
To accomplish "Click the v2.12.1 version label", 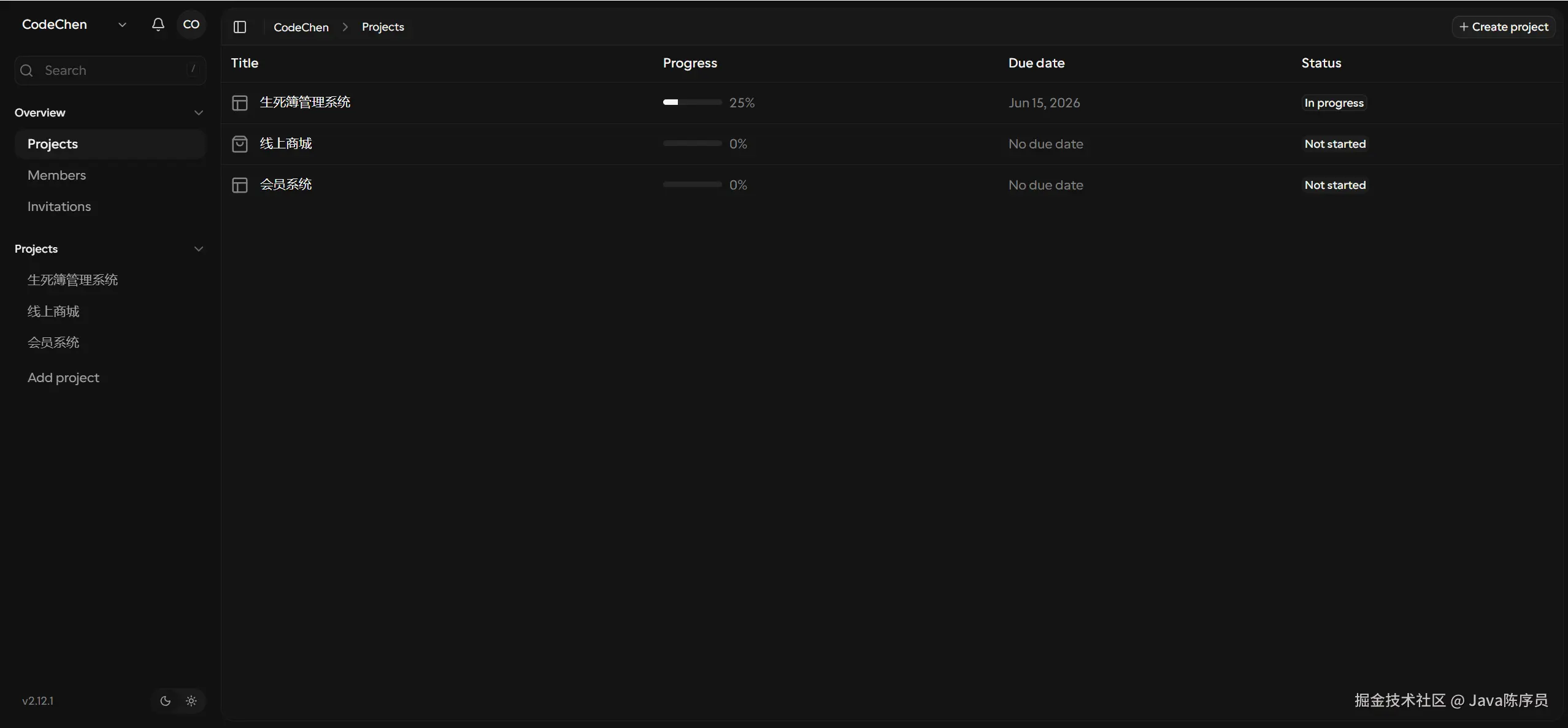I will point(37,701).
